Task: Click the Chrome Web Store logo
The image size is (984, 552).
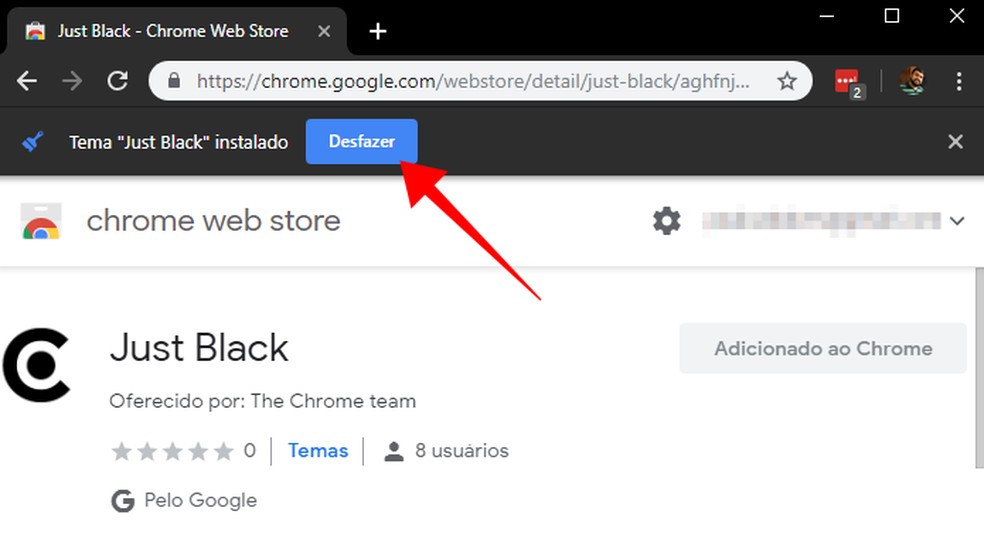Action: (x=41, y=221)
